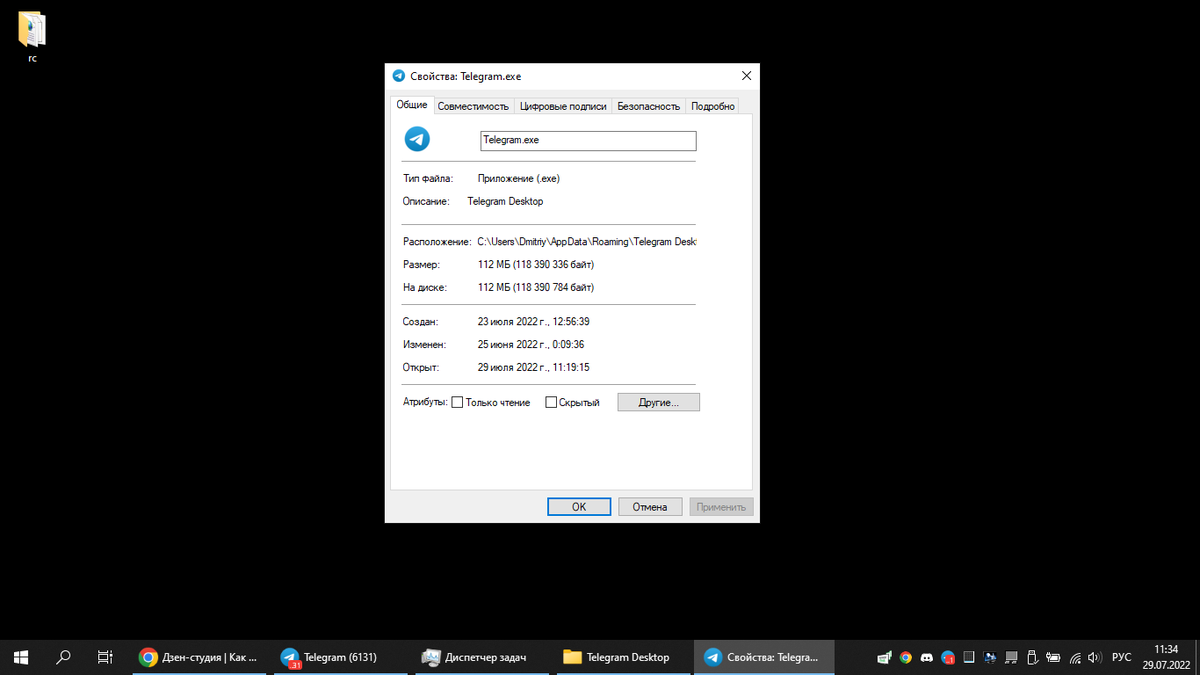Close the Свойства: Telegram.exe dialog

click(746, 76)
